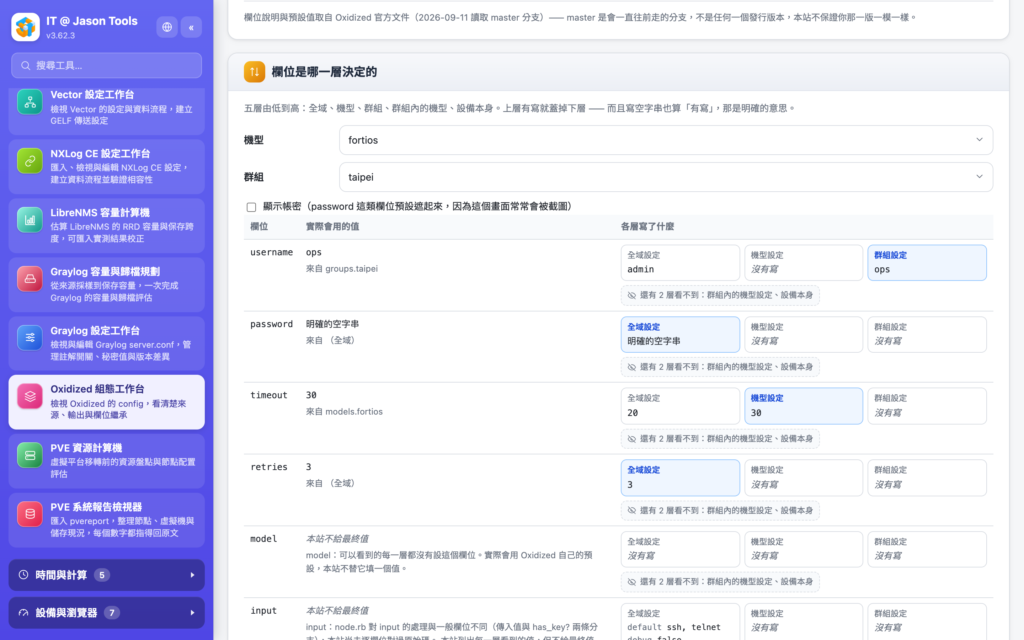Click the NXLog CE 設定工作台 link icon
This screenshot has width=1024, height=640.
click(30, 161)
